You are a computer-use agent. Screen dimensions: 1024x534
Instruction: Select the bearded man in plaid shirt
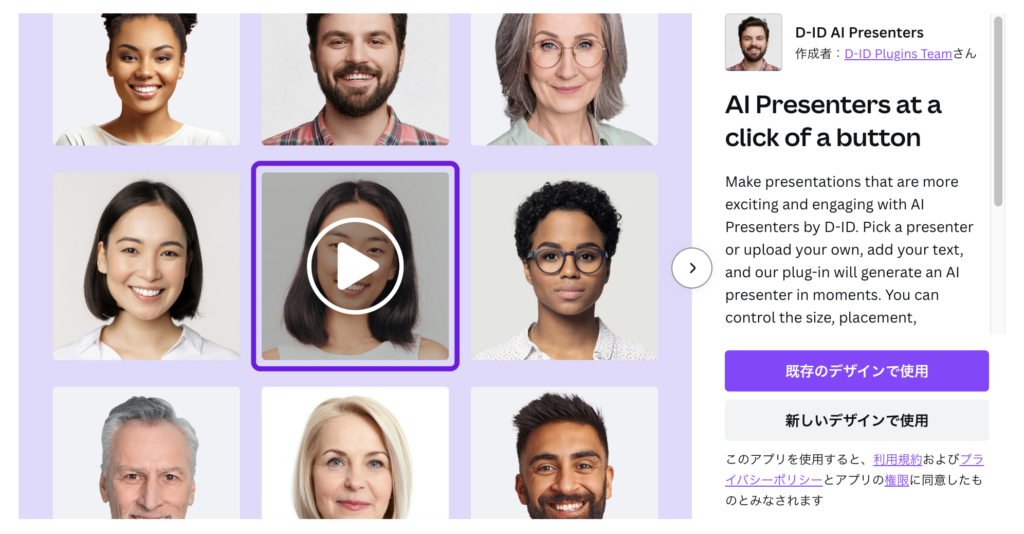[355, 79]
